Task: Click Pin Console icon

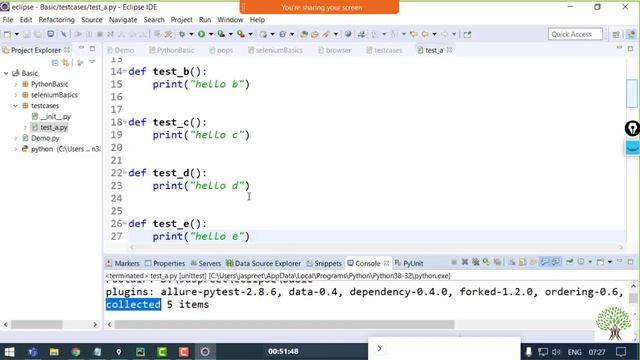Action: [x=570, y=262]
